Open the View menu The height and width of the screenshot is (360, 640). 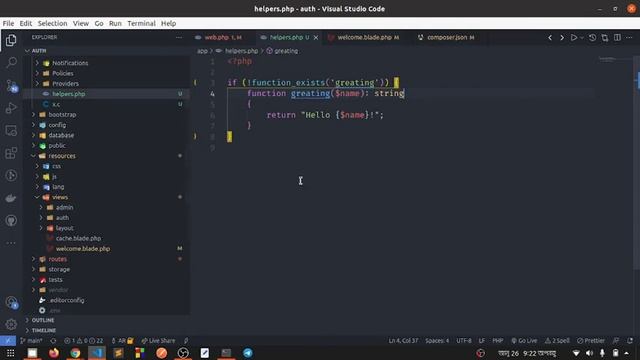81,23
